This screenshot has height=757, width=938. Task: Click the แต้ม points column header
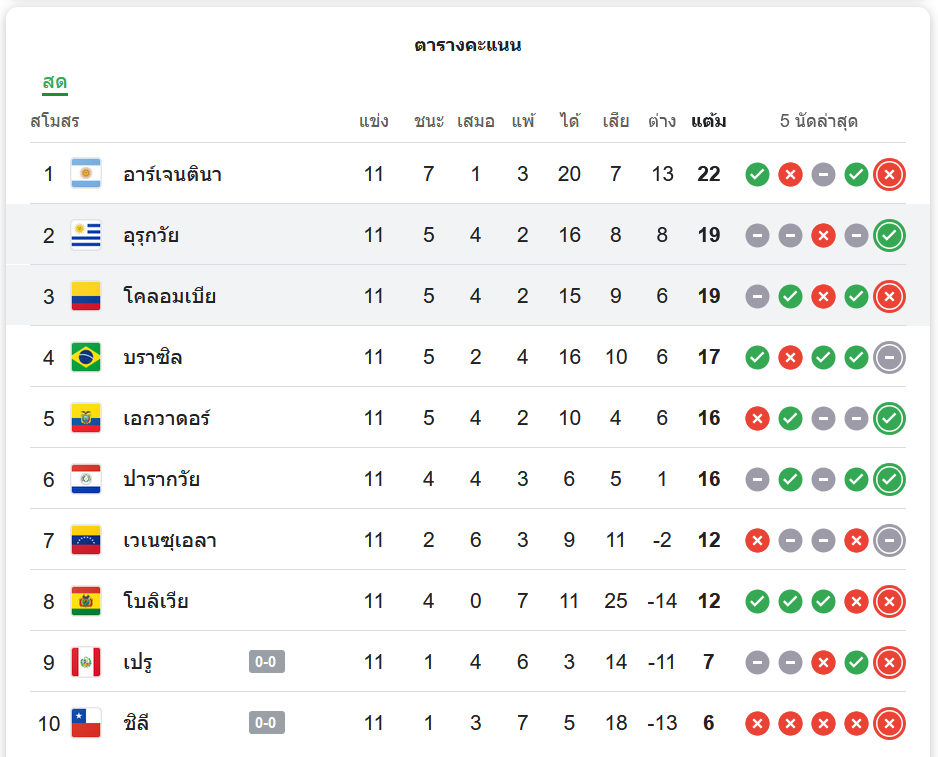(x=708, y=122)
